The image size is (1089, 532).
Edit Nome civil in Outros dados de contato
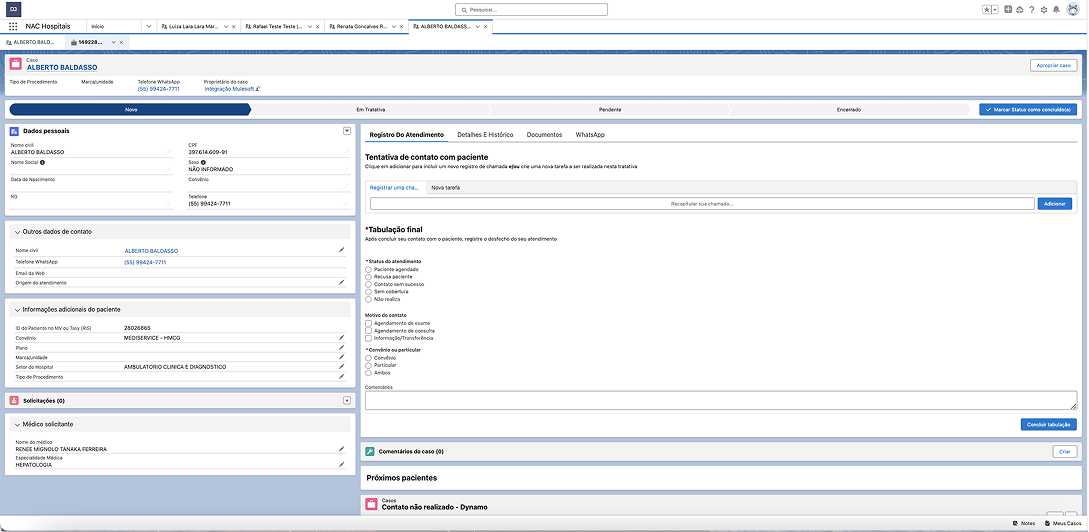(341, 249)
